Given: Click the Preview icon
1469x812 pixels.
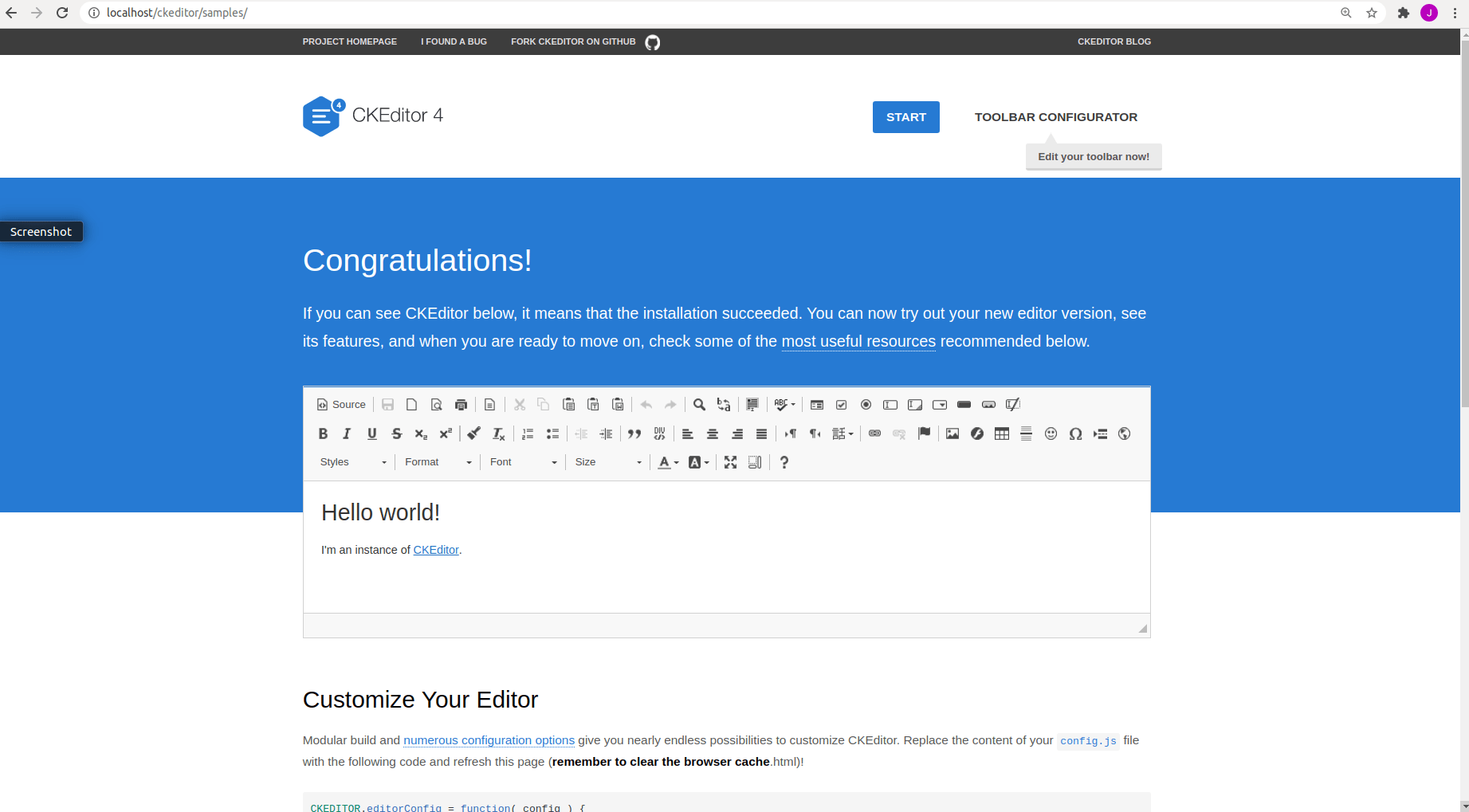Looking at the screenshot, I should (437, 405).
